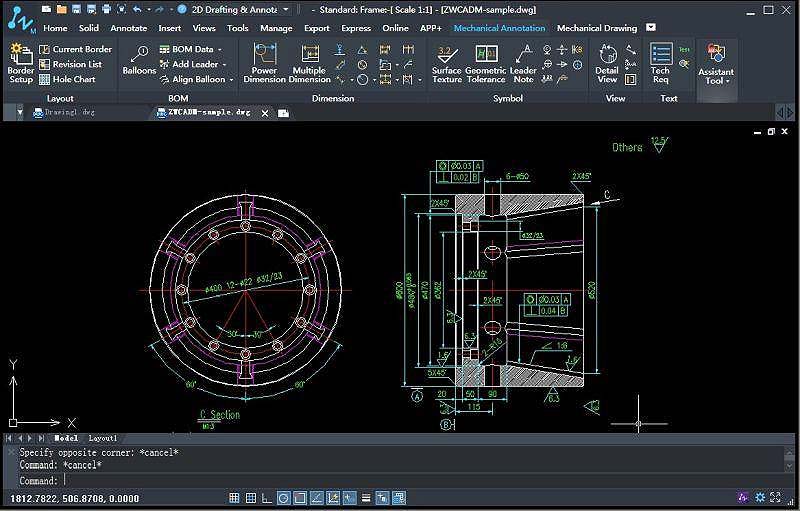Toggle Dynamic UCS in status bar

[333, 498]
